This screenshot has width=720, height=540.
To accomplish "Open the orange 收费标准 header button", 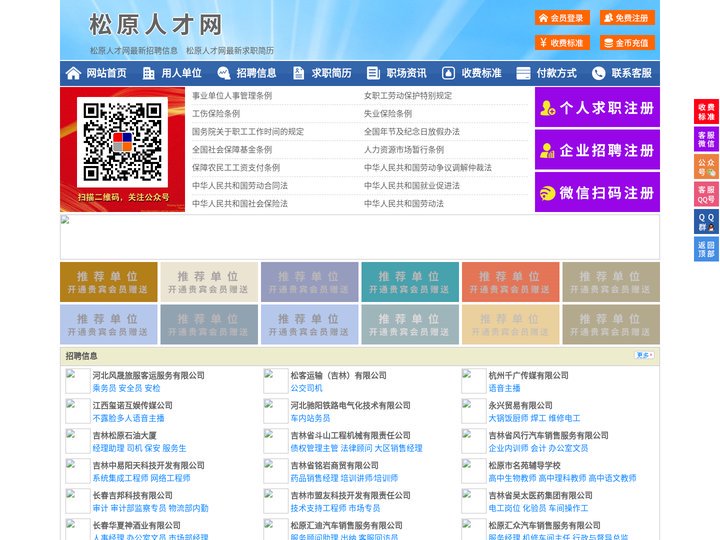I will 562,43.
